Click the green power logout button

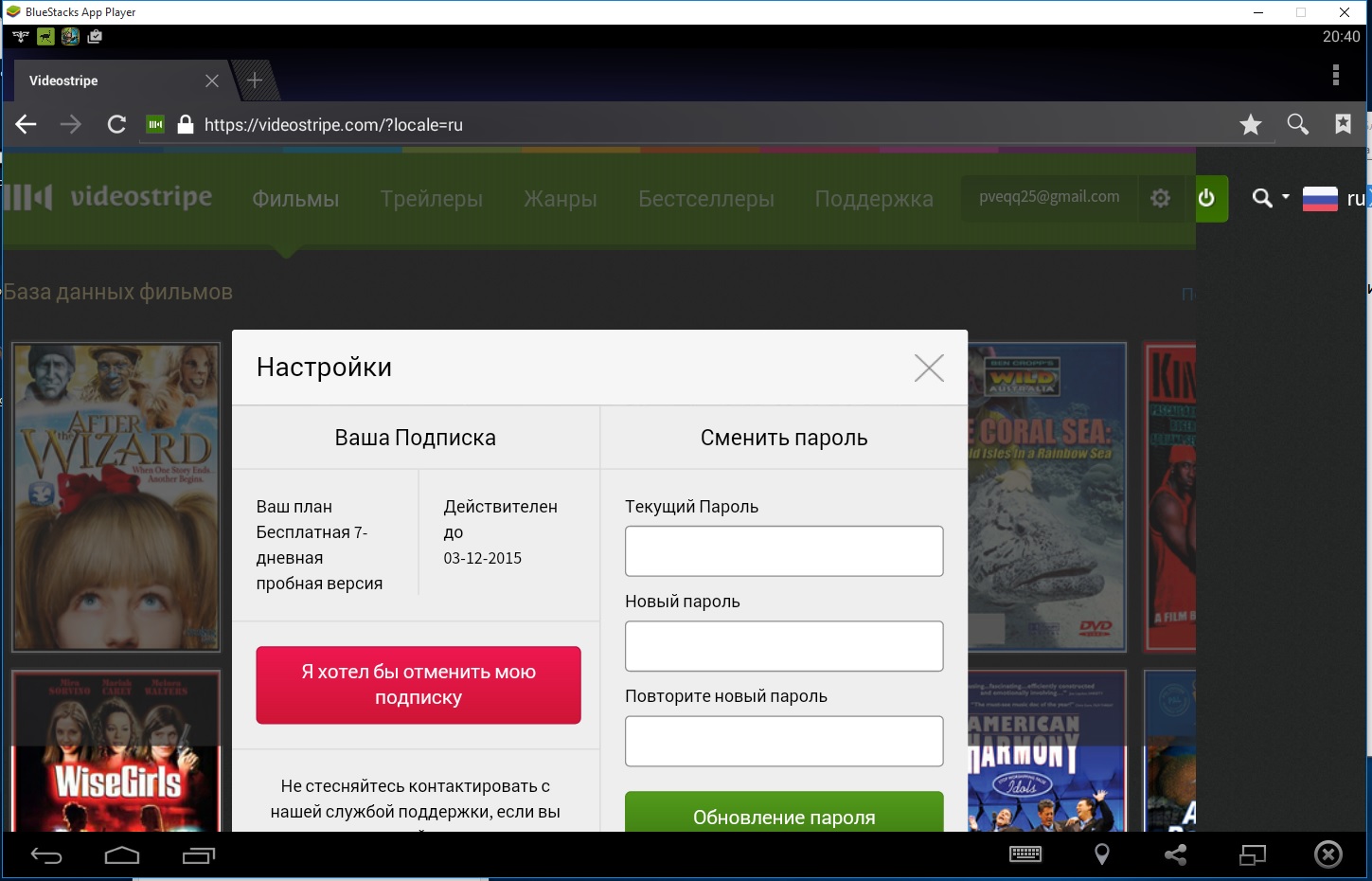coord(1206,198)
